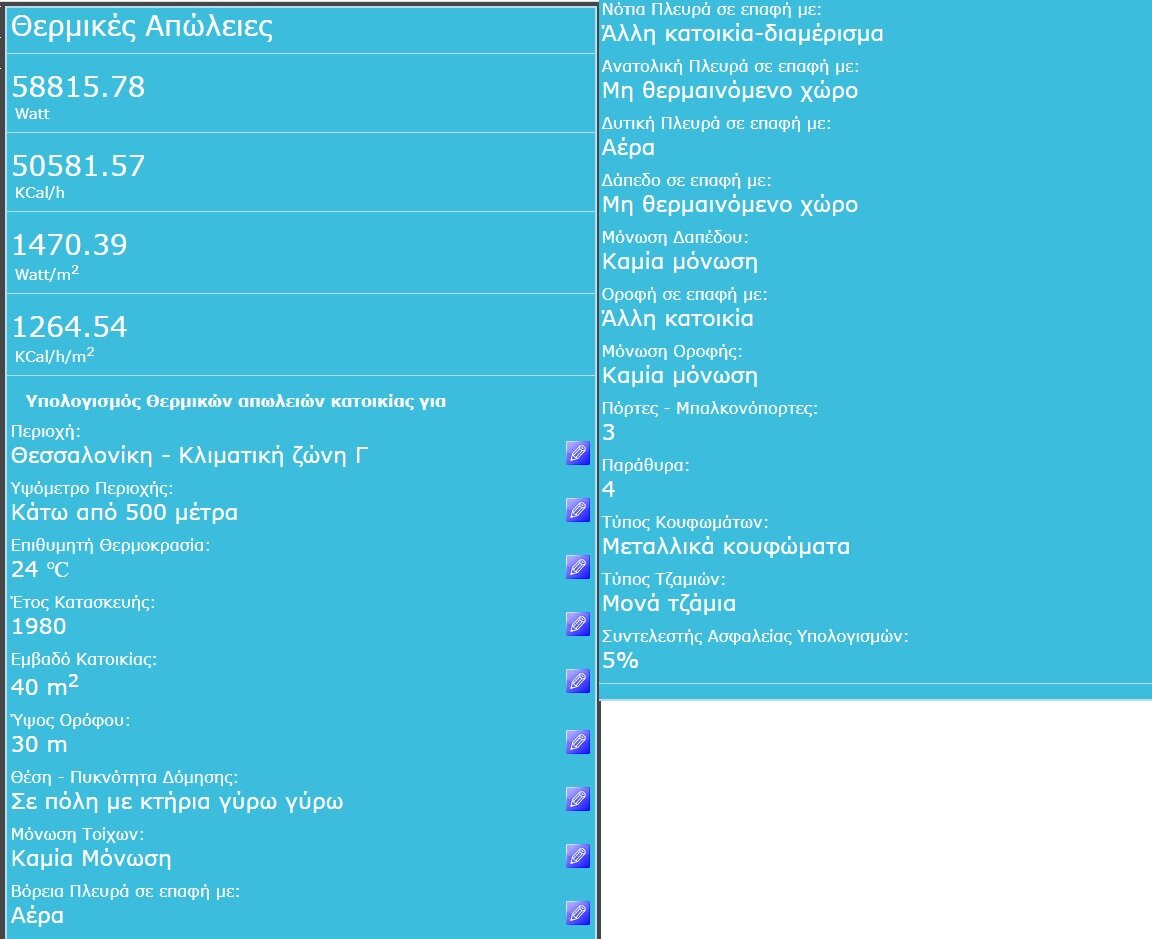This screenshot has height=939, width=1152.
Task: Click Καμία μόνωση under Μόνωση Δαπέδου
Action: pyautogui.click(x=680, y=262)
